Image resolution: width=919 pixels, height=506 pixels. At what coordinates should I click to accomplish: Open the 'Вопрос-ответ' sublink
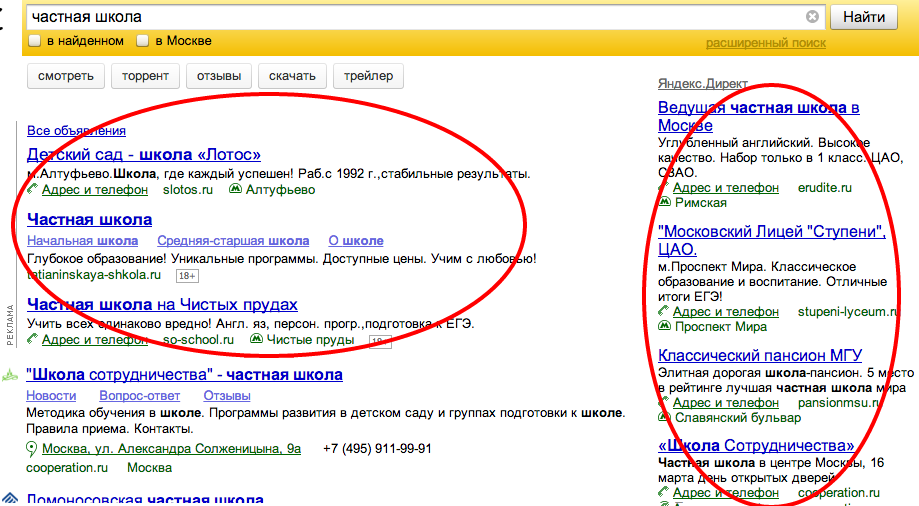click(139, 396)
